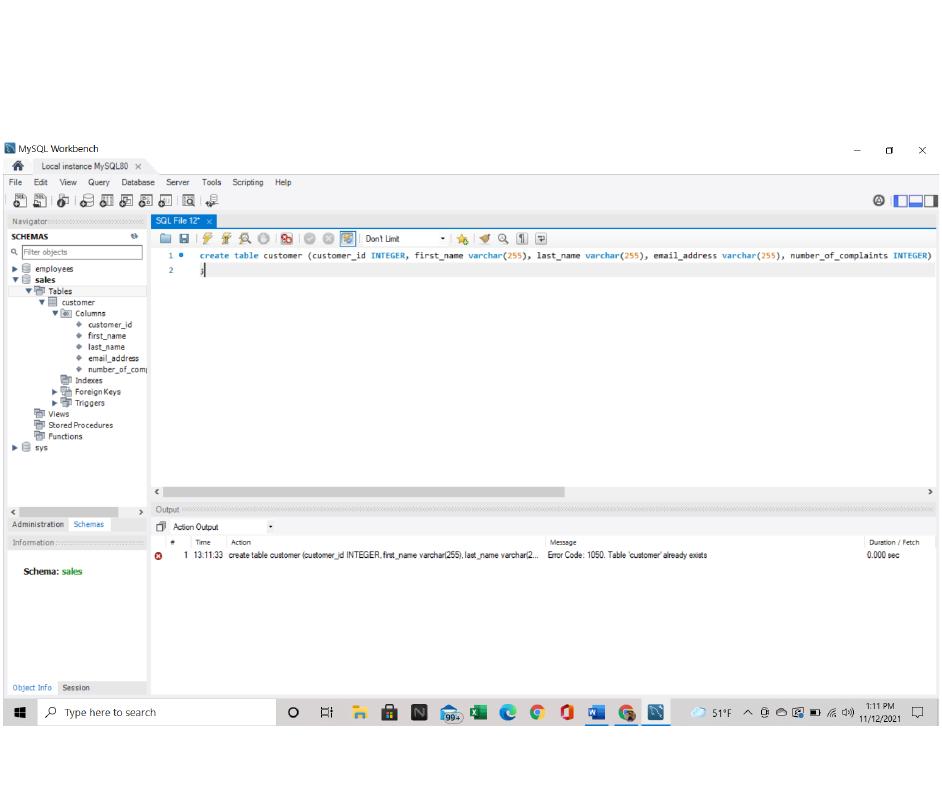
Task: Open the Scripting menu
Action: pyautogui.click(x=248, y=183)
